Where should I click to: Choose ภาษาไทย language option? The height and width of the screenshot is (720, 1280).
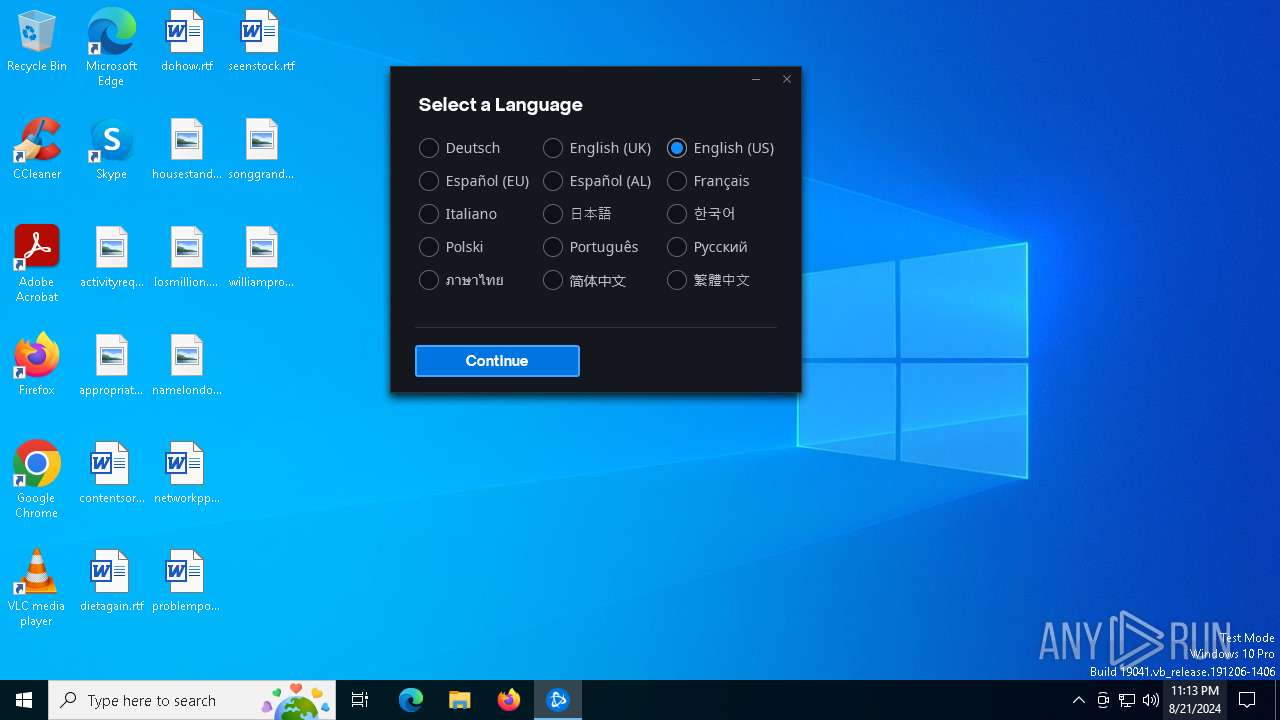pos(462,280)
